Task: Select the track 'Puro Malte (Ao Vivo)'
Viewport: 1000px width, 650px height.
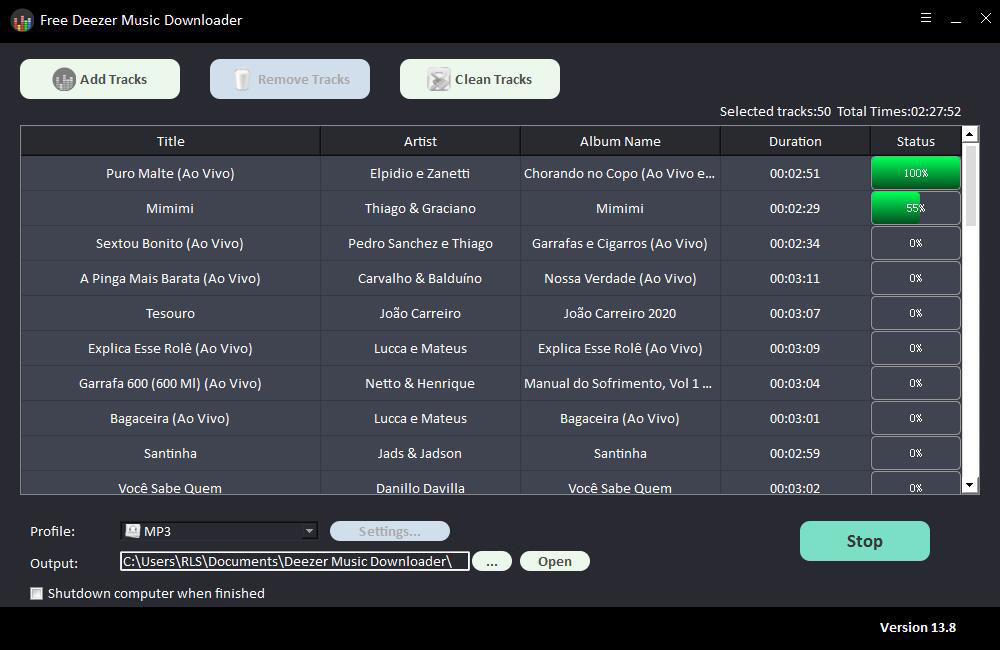Action: click(170, 174)
